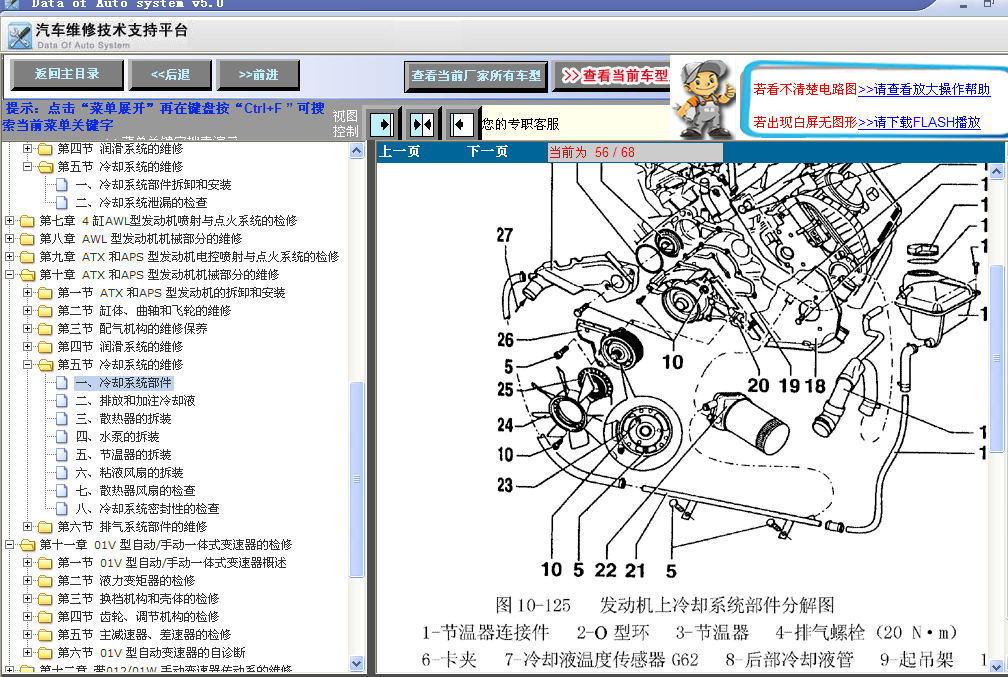Click folder icon of 第八章 chapter
Image resolution: width=1008 pixels, height=677 pixels.
(x=27, y=239)
